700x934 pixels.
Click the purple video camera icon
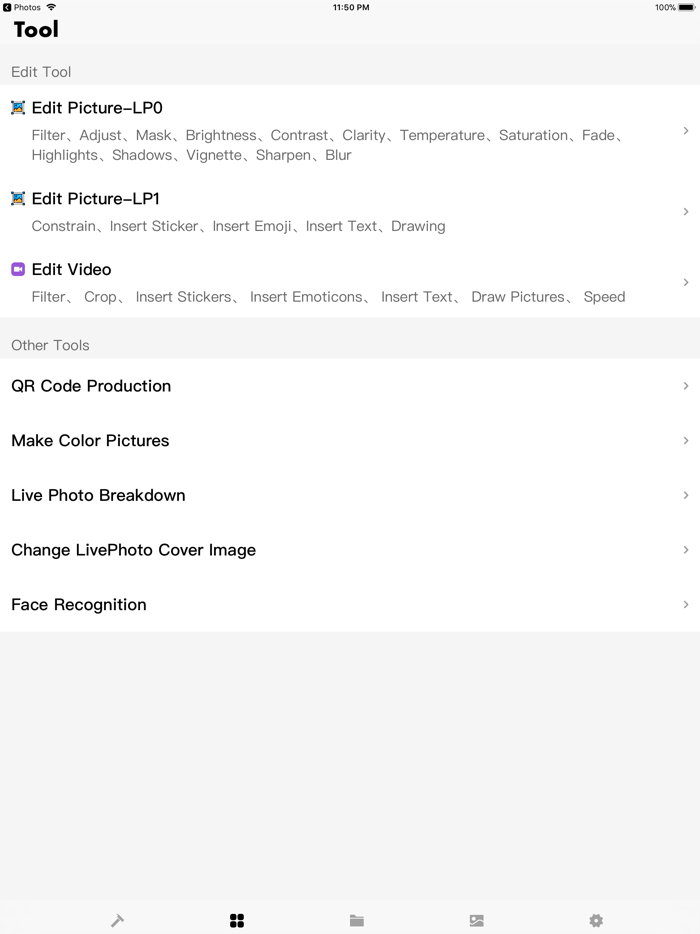coord(18,269)
